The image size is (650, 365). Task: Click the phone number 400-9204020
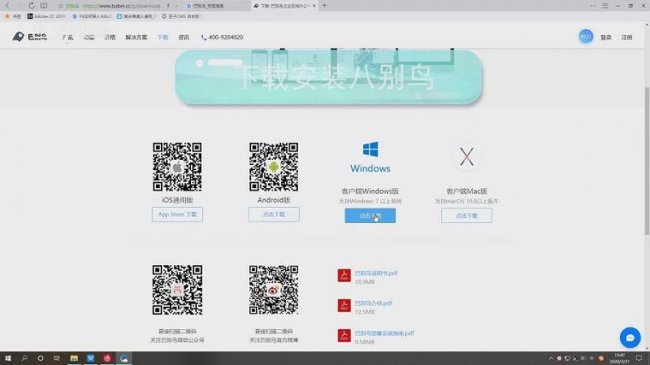tap(222, 37)
